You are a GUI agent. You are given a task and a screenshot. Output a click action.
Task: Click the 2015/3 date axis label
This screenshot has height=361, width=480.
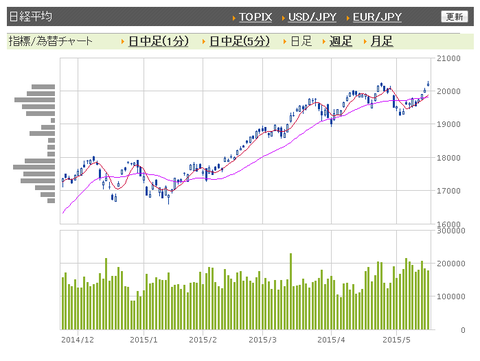coord(262,340)
